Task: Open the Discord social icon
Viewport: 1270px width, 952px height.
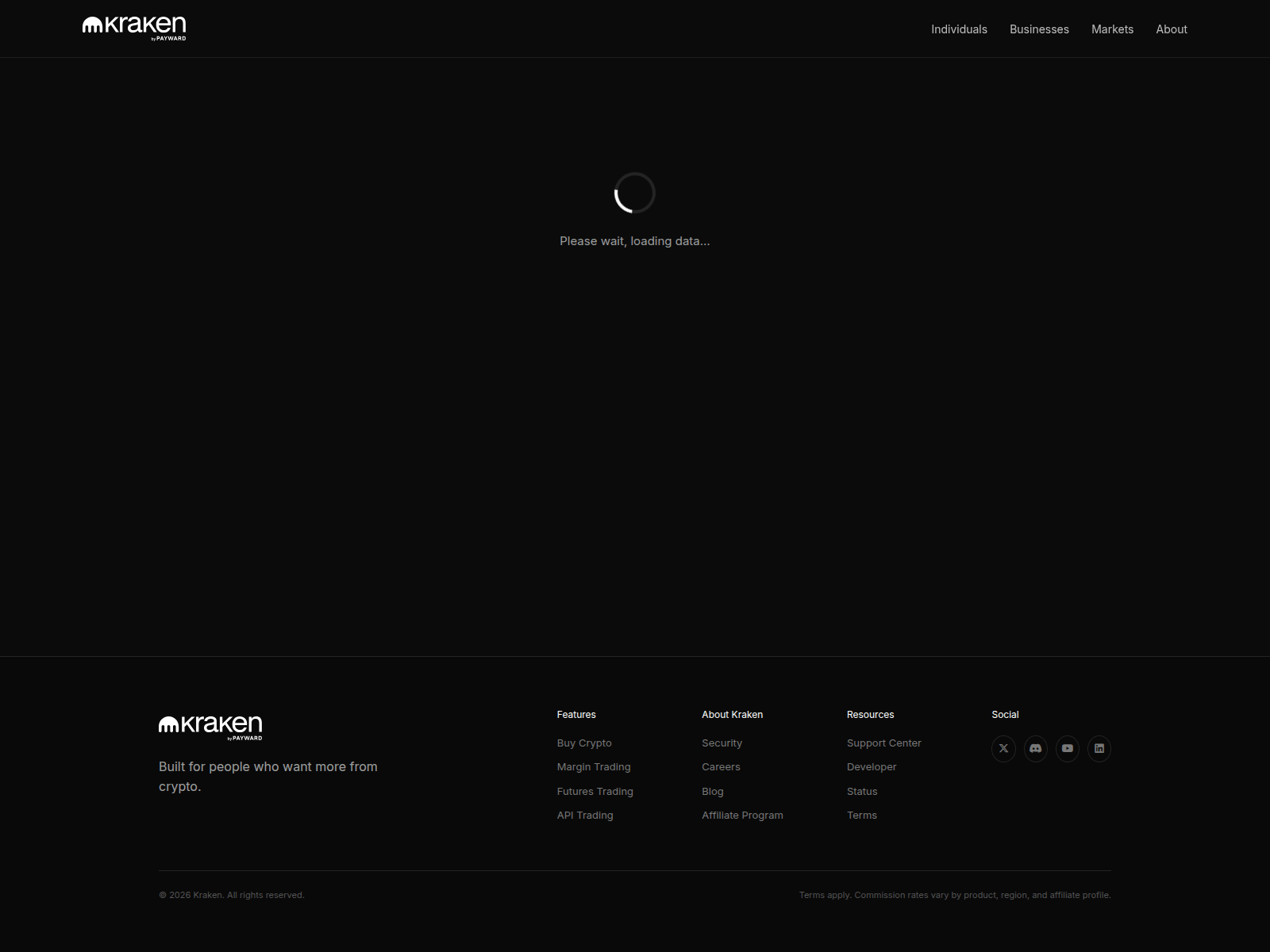Action: point(1035,748)
